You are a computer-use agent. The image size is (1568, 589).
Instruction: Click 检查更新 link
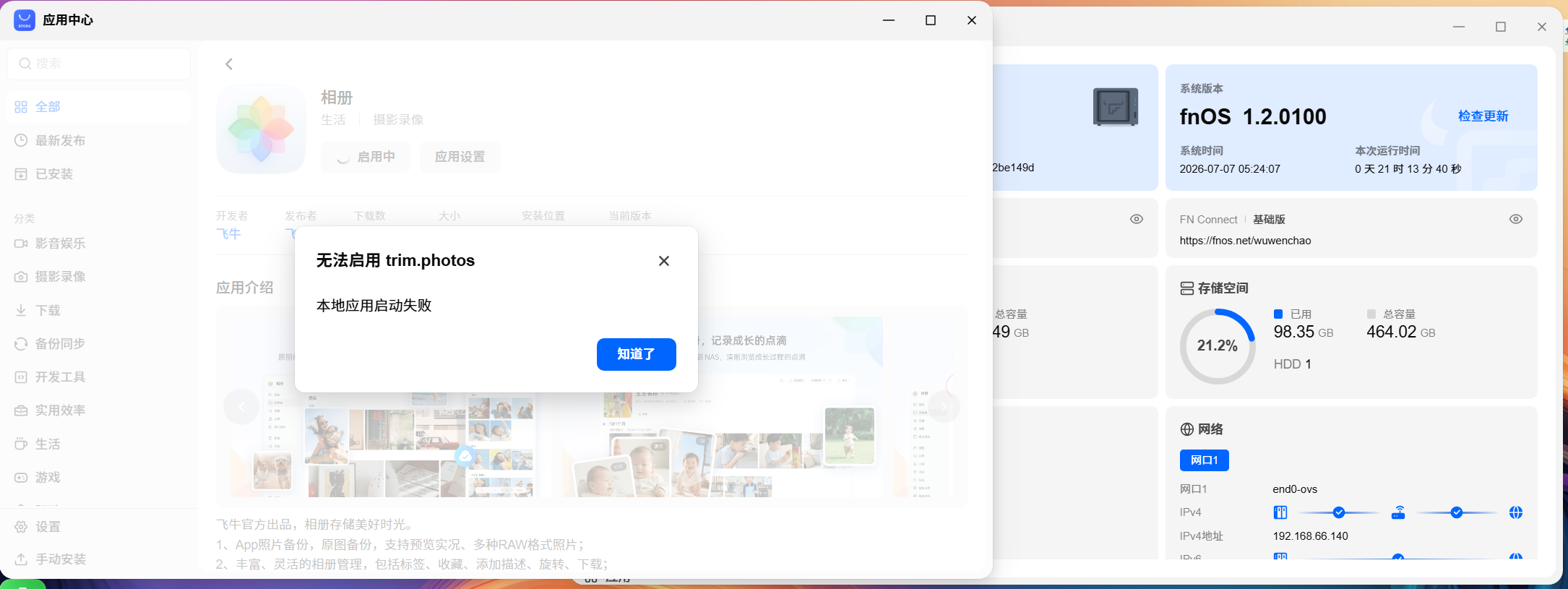coord(1483,116)
